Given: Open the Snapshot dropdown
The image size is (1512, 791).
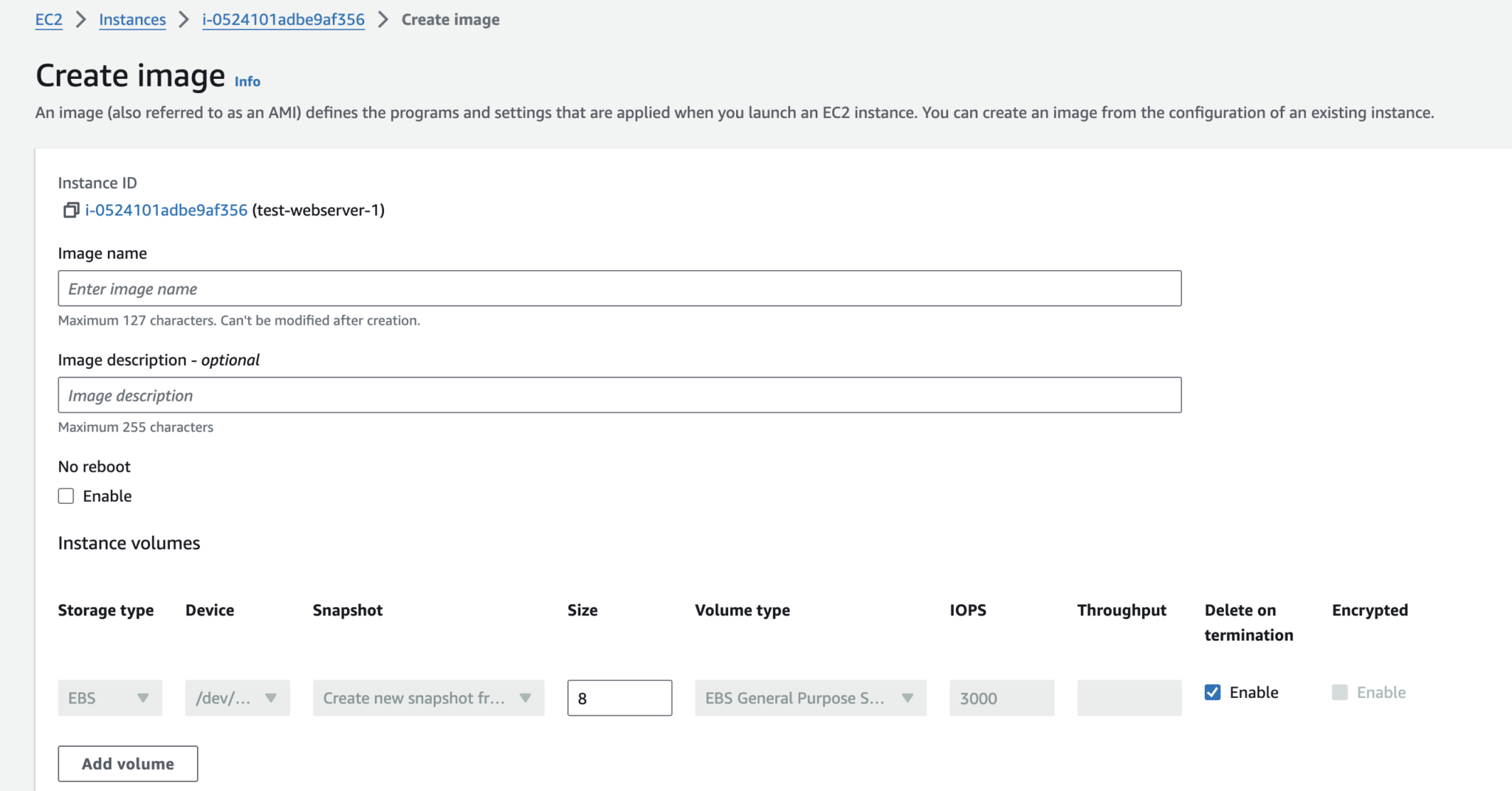Looking at the screenshot, I should point(428,697).
